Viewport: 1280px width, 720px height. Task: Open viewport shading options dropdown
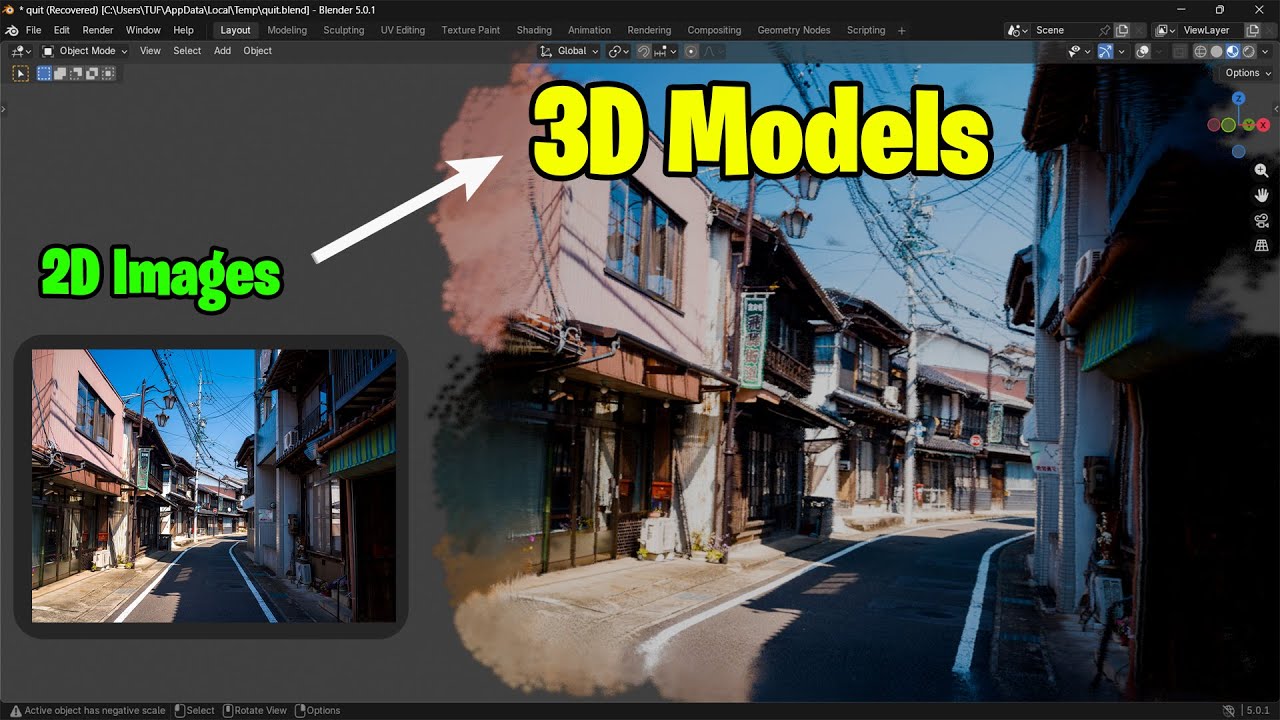click(1265, 51)
